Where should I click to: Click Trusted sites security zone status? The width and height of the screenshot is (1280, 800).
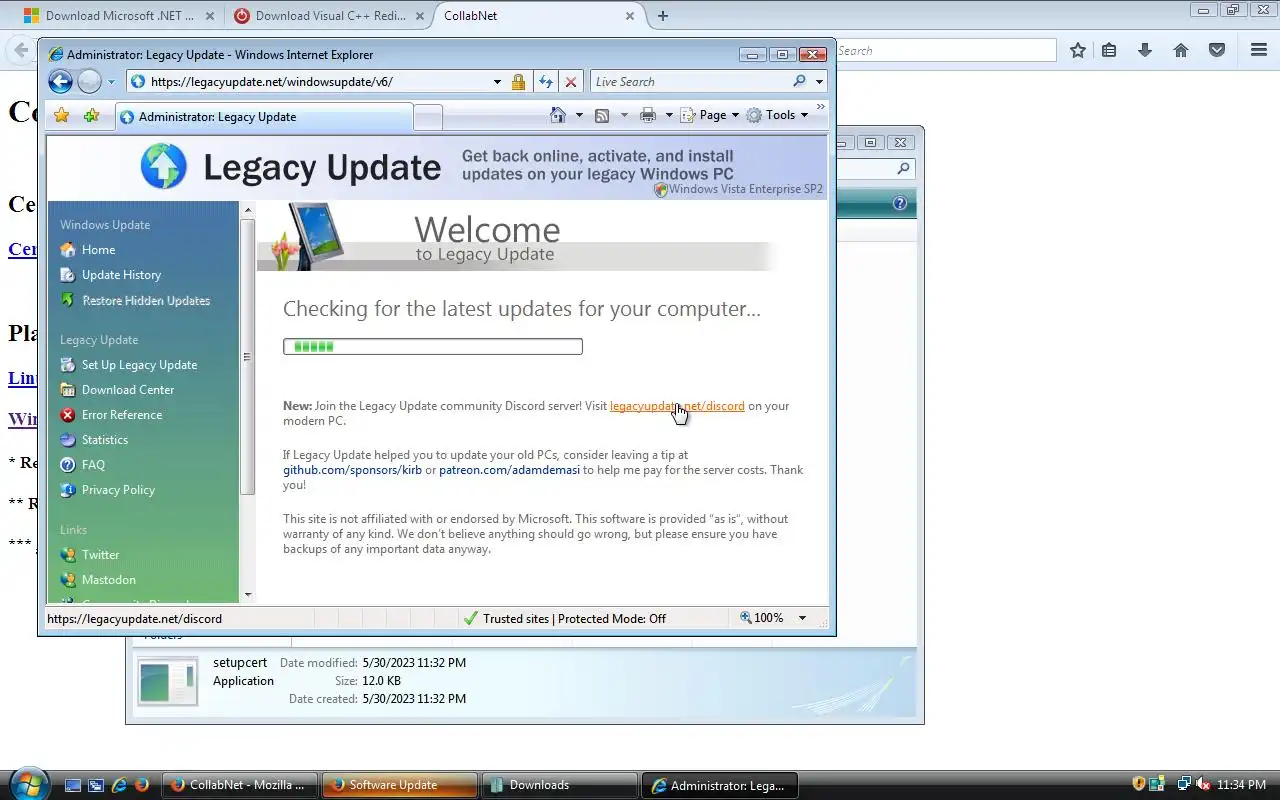point(564,619)
